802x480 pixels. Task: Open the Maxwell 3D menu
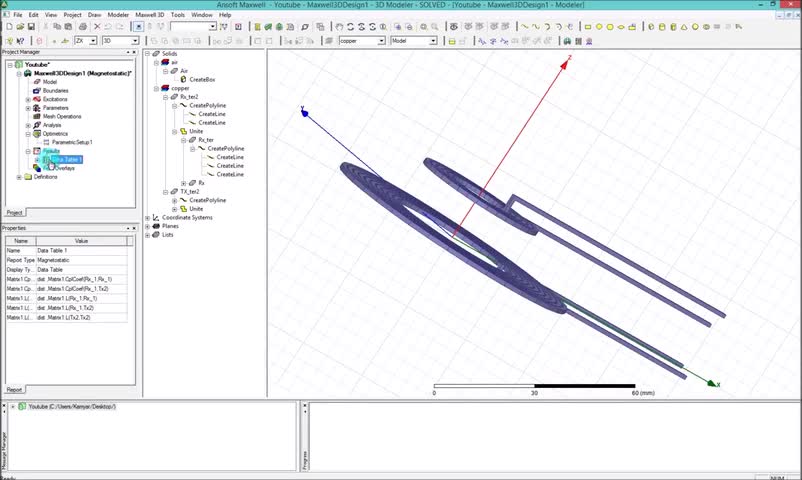click(x=150, y=15)
